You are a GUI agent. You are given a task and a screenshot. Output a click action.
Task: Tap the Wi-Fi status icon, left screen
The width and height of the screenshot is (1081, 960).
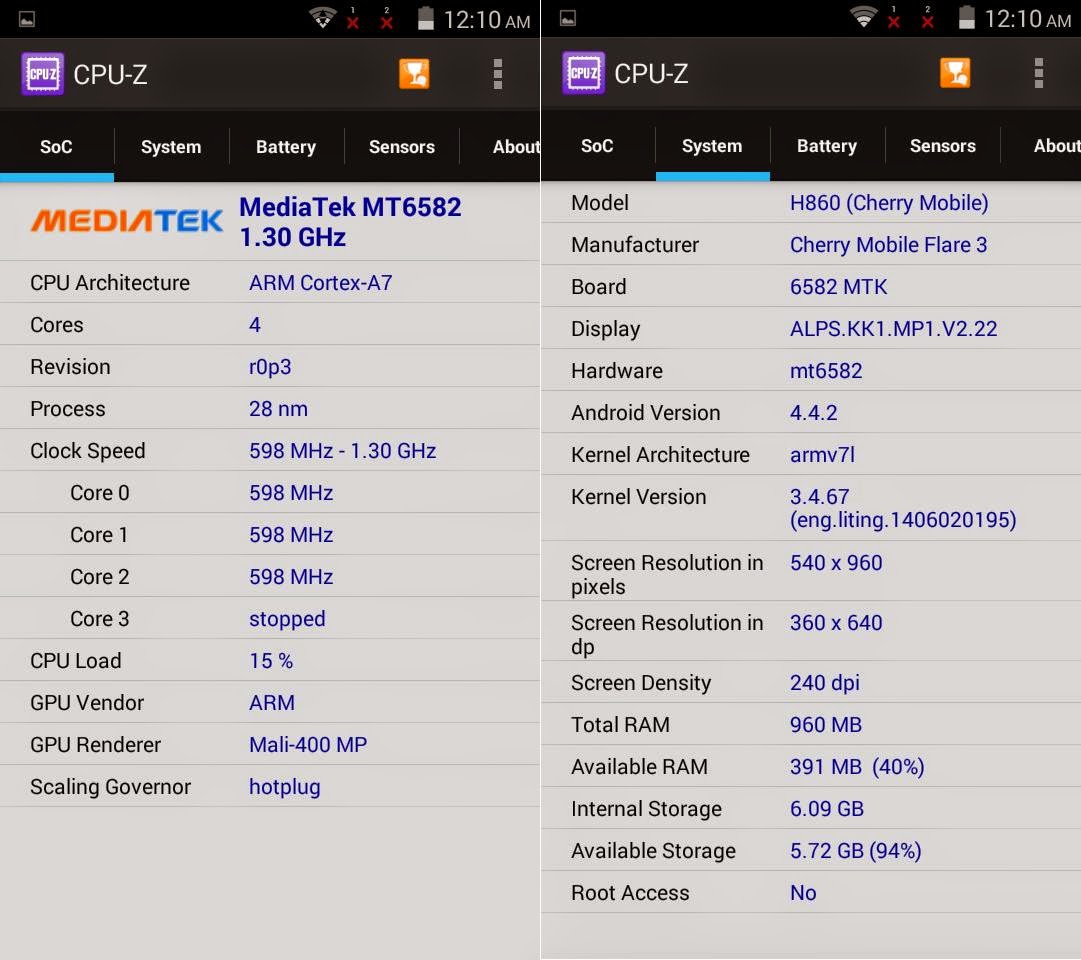323,17
